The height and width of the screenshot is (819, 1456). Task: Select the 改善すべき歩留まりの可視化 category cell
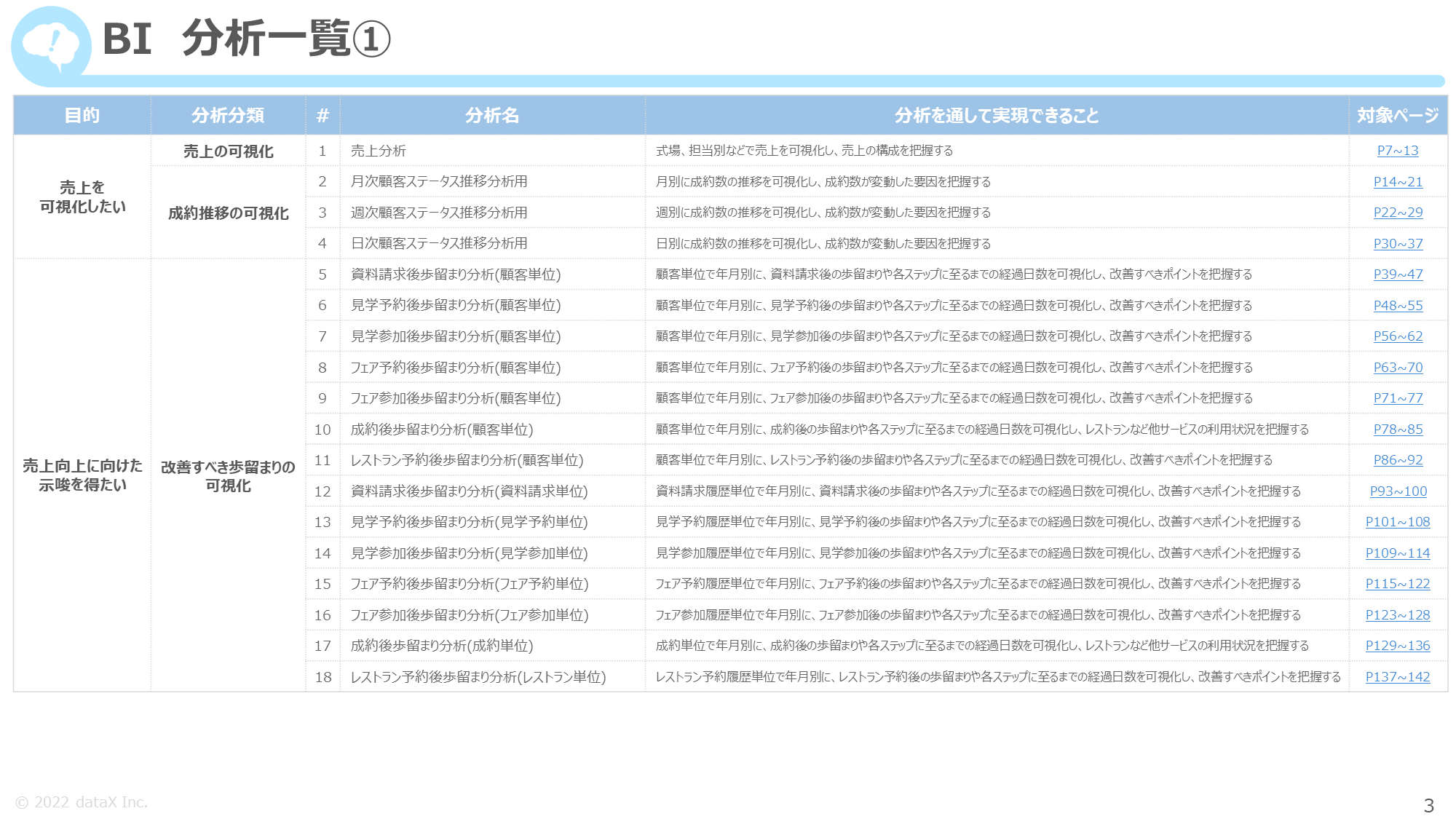point(229,475)
